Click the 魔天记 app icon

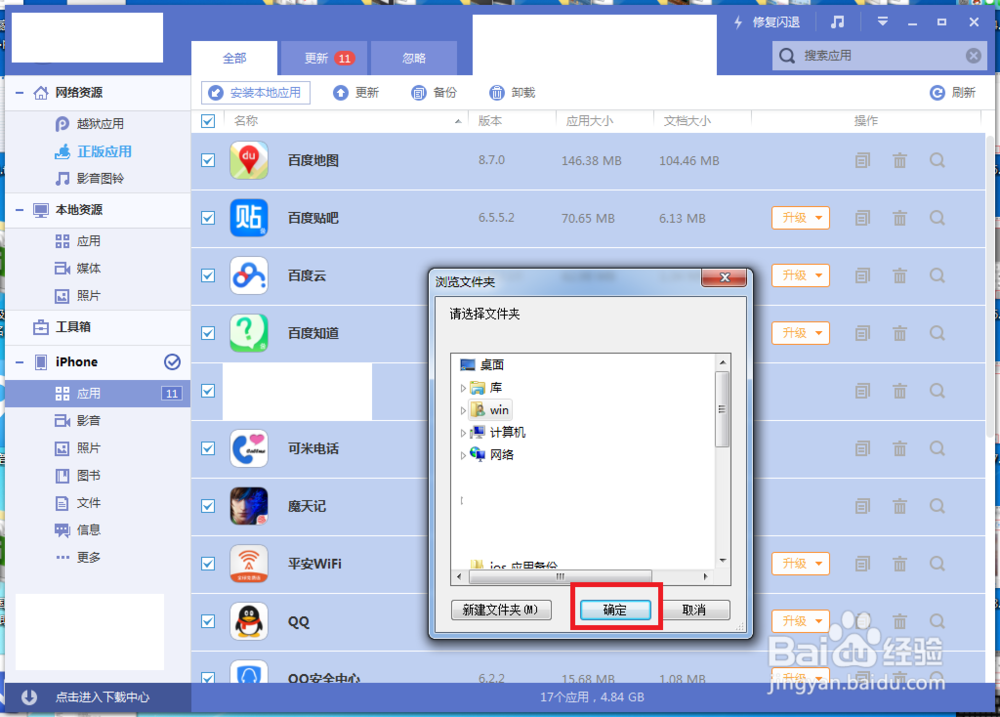(x=249, y=506)
